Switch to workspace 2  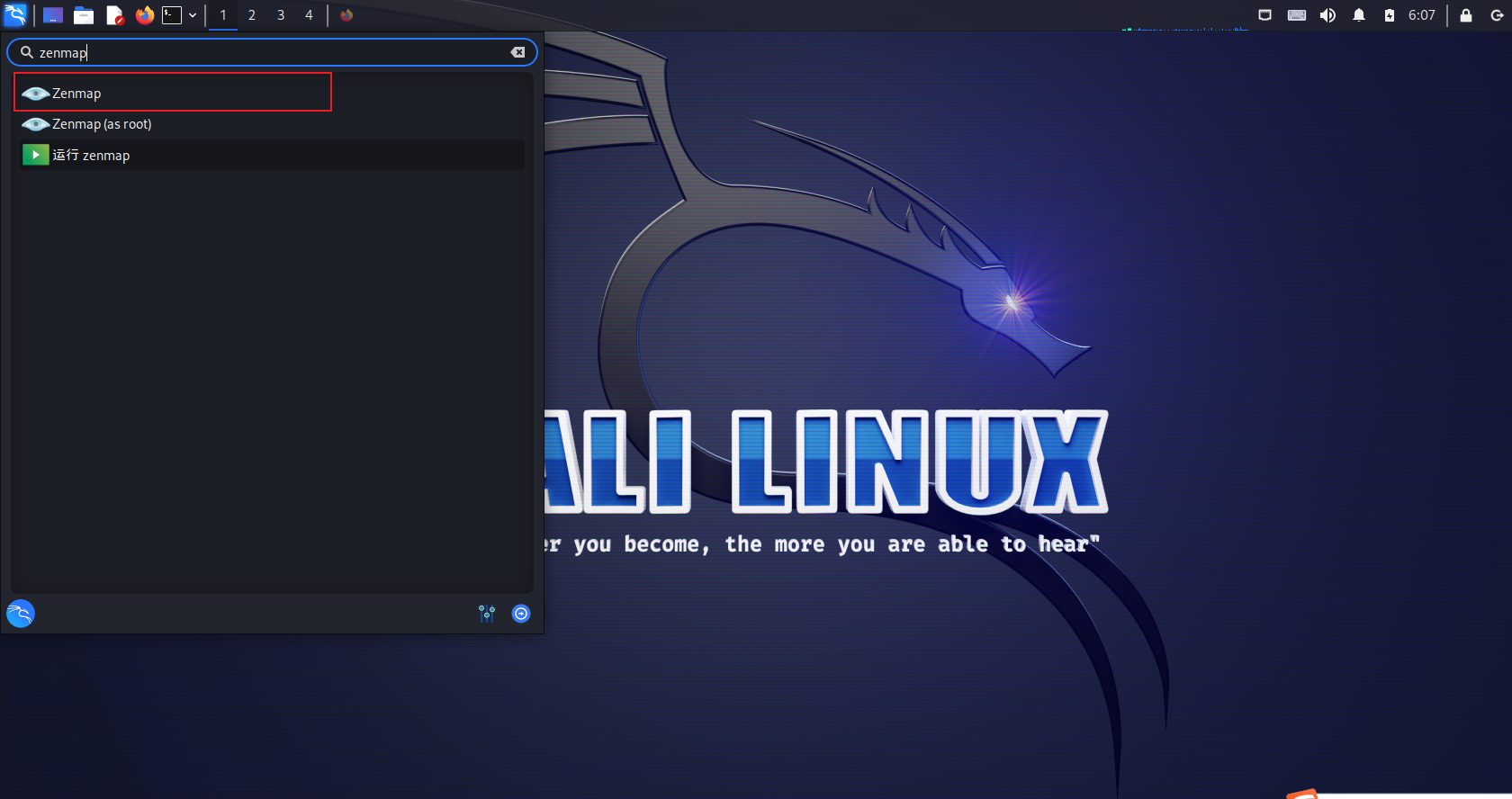coord(252,15)
